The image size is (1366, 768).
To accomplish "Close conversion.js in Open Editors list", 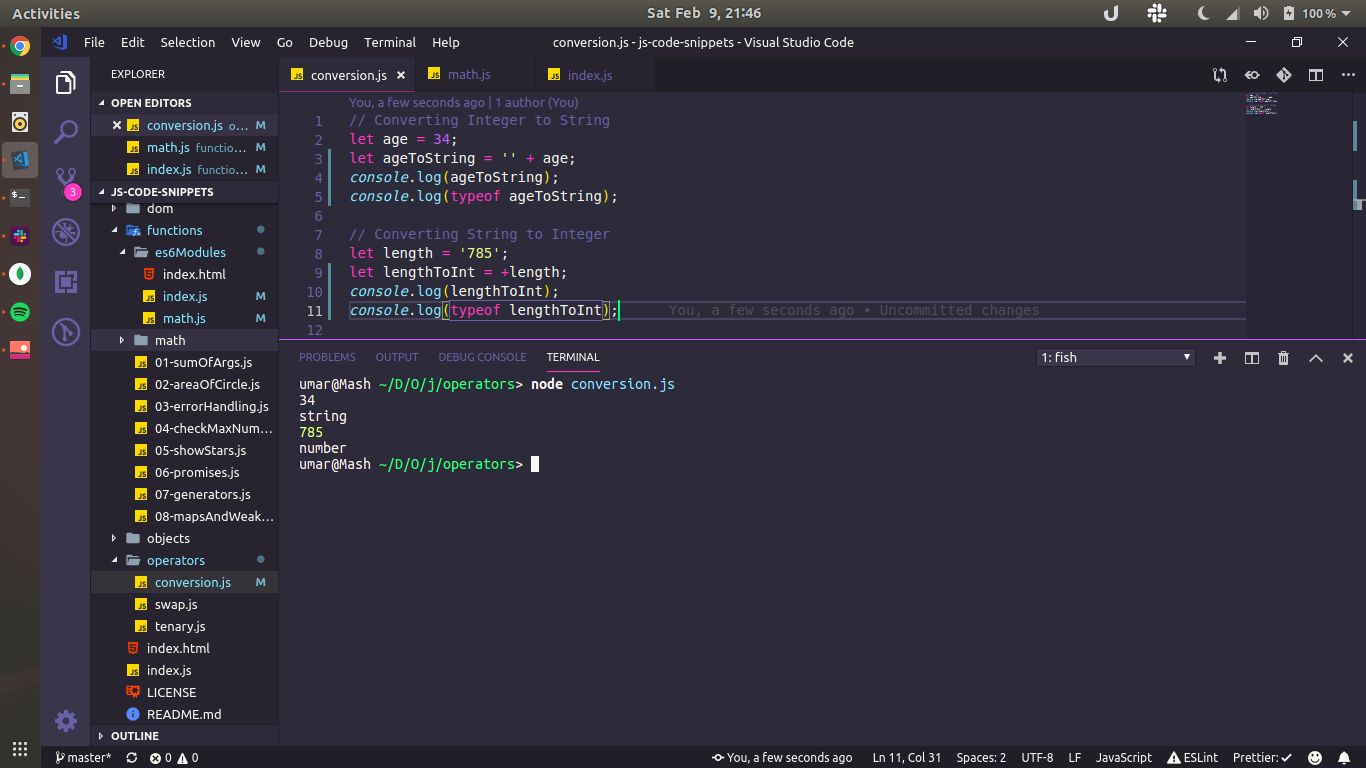I will [x=117, y=125].
